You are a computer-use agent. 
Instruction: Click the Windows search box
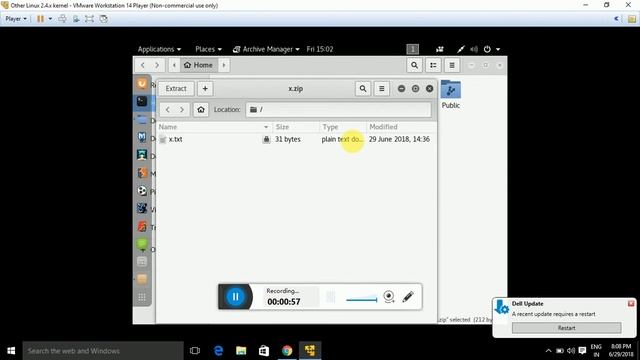pyautogui.click(x=103, y=351)
